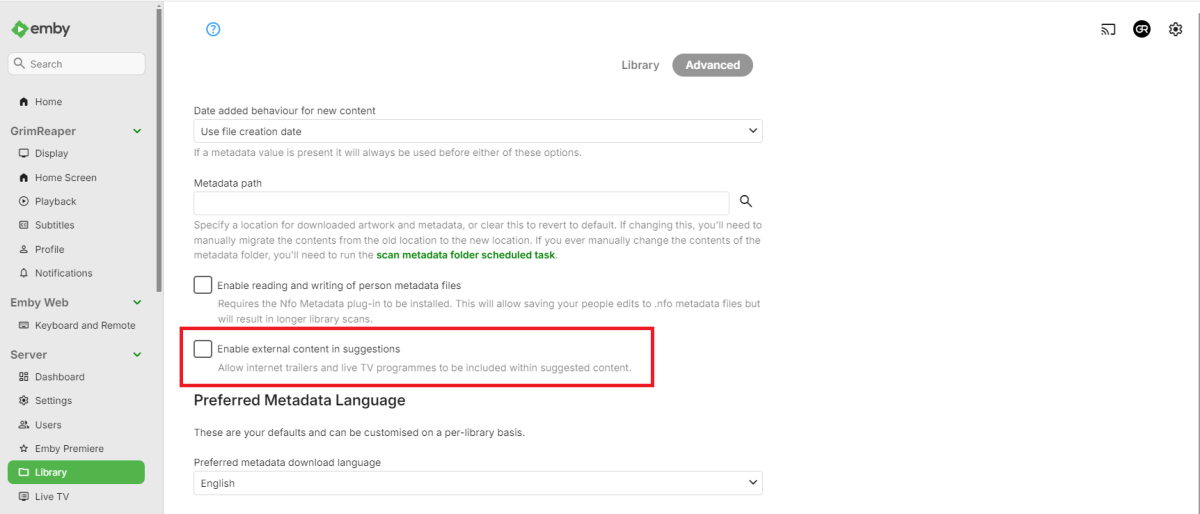Open the cast to device icon
1200x514 pixels.
1108,29
